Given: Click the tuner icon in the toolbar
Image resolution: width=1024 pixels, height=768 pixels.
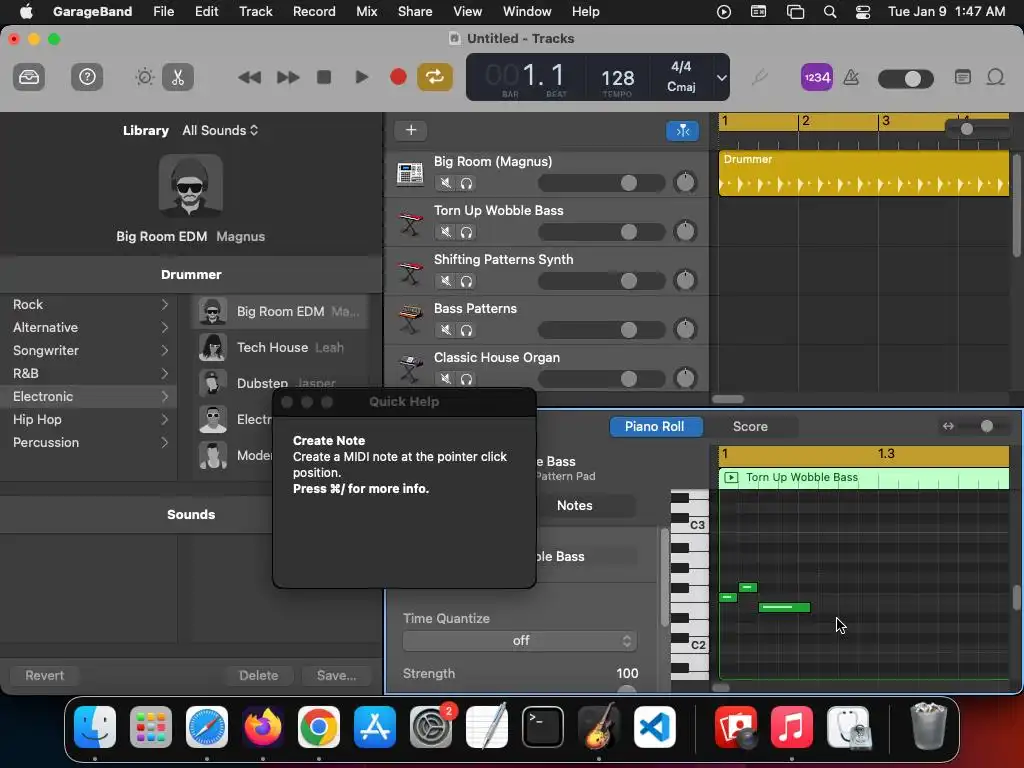Looking at the screenshot, I should point(759,78).
